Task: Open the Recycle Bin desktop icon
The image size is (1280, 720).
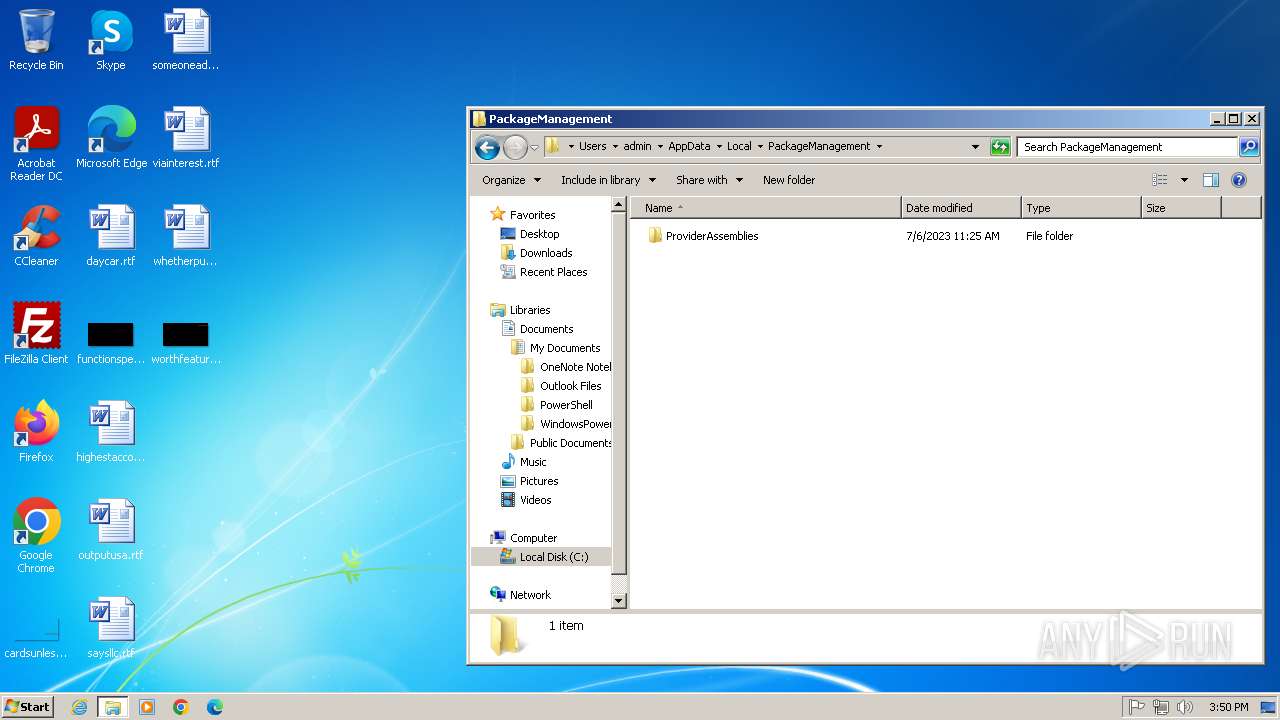Action: point(36,40)
